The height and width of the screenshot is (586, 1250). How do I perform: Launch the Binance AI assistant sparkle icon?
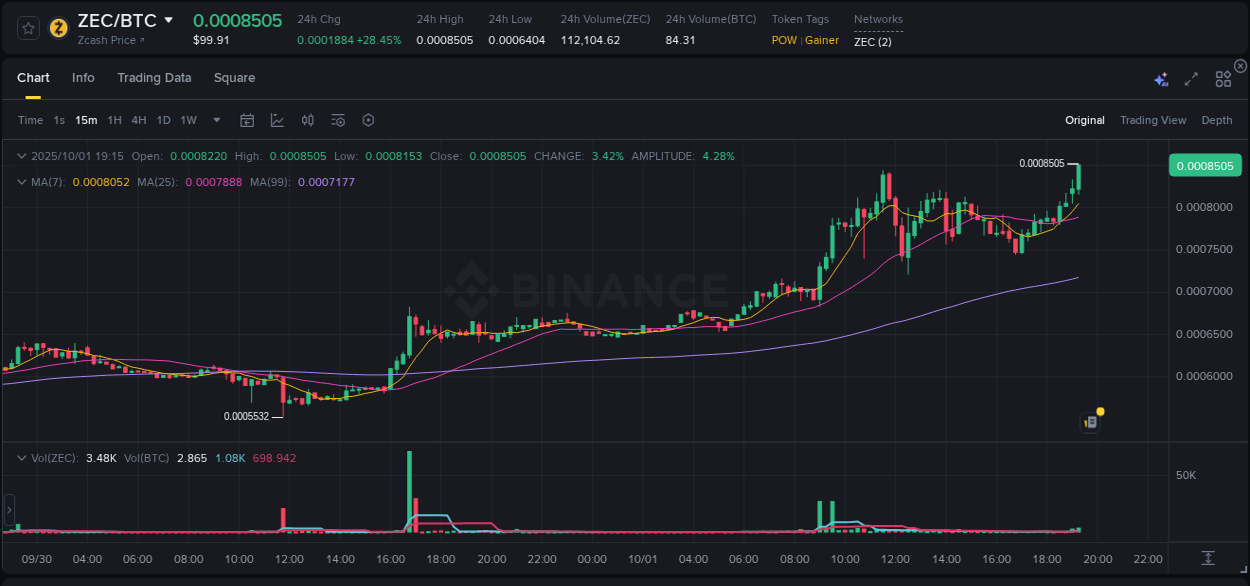(1160, 78)
